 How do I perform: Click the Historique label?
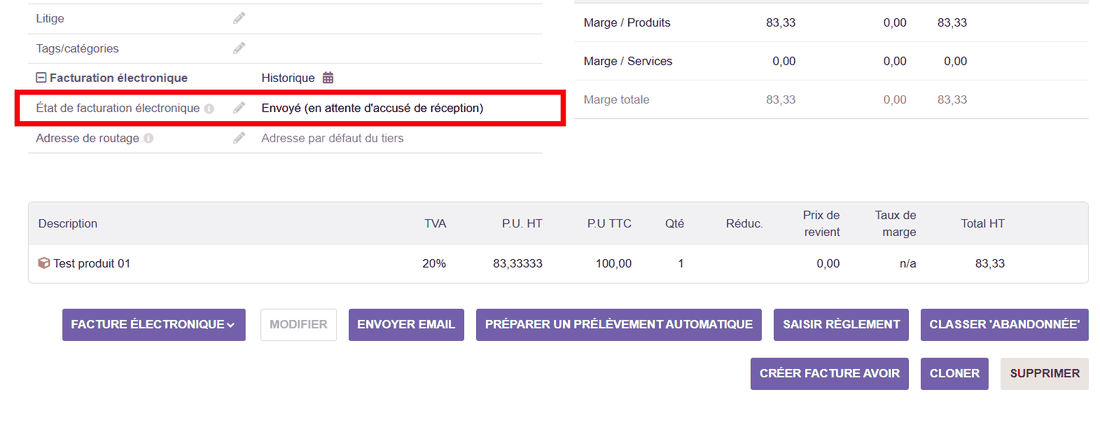click(288, 78)
